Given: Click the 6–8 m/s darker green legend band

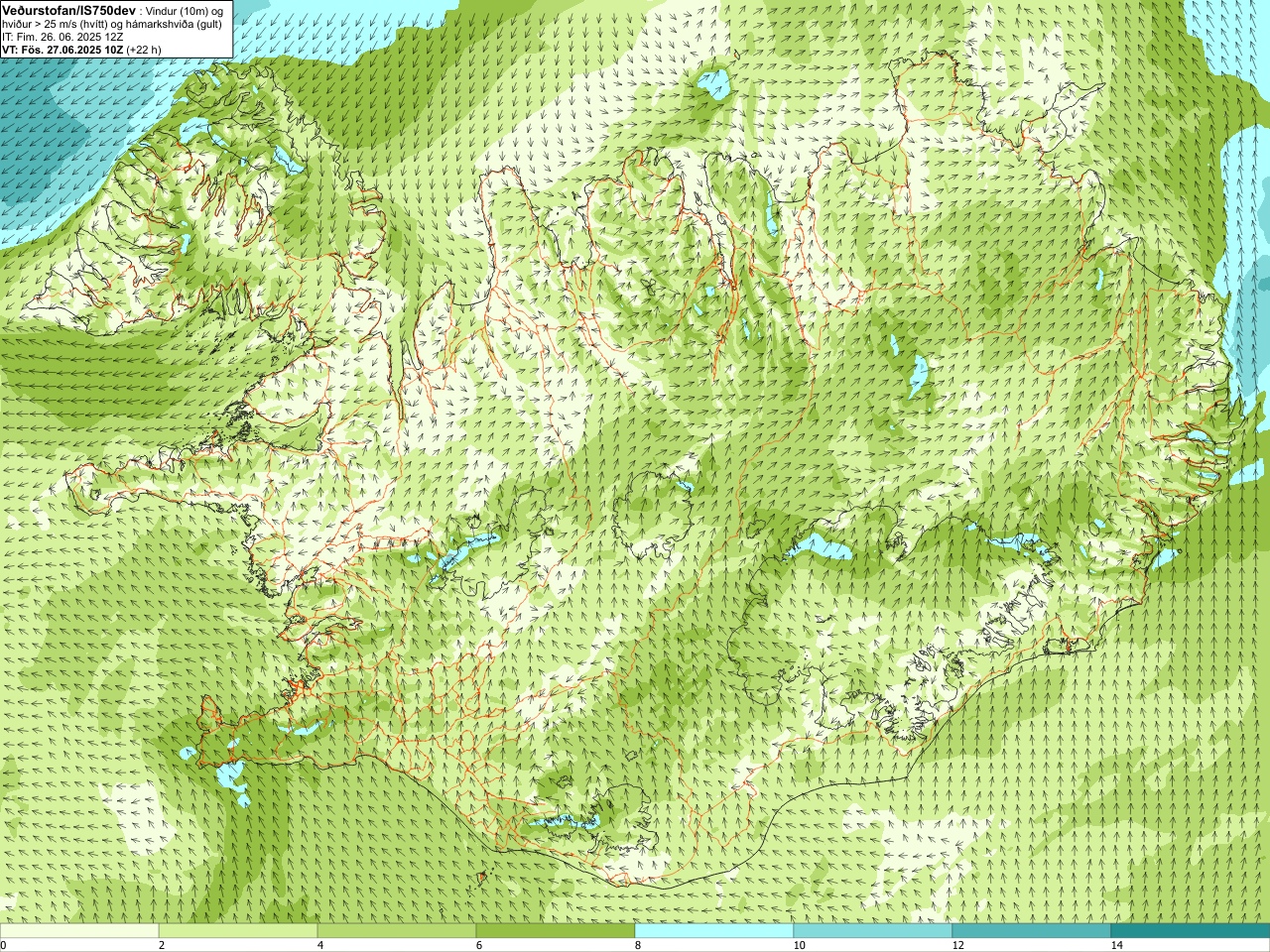Looking at the screenshot, I should point(556,931).
